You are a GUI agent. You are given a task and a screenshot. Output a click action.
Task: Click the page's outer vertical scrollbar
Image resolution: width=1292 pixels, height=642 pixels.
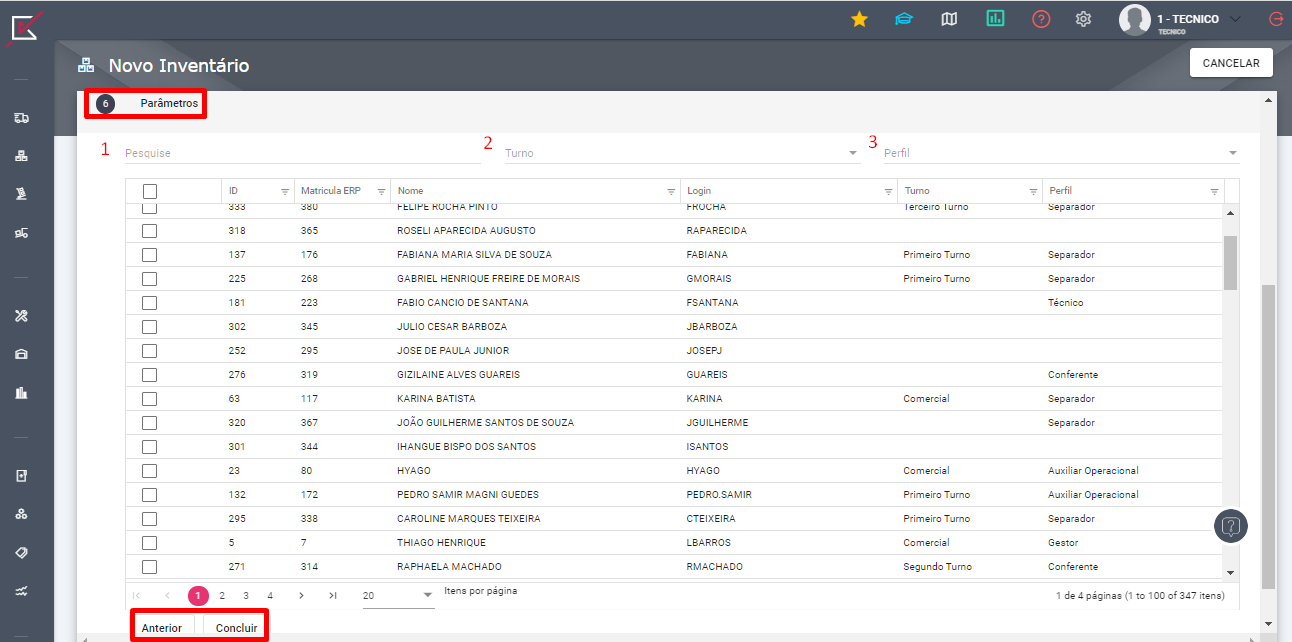point(1269,436)
